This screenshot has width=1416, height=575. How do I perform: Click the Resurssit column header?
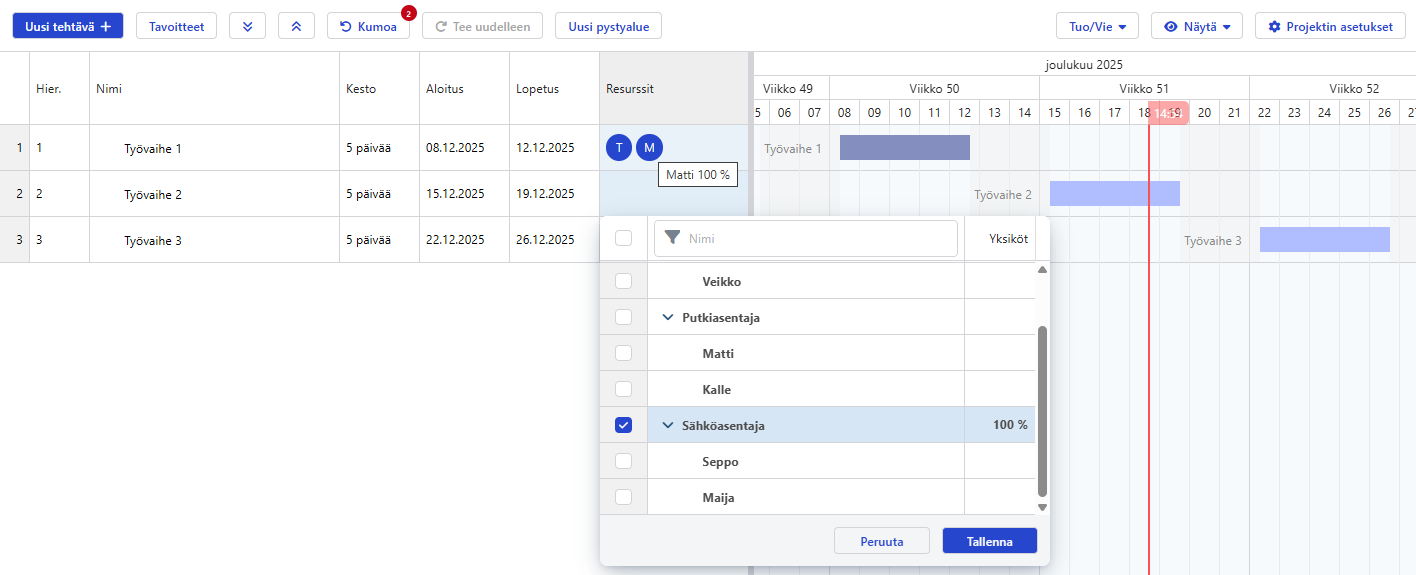(674, 88)
